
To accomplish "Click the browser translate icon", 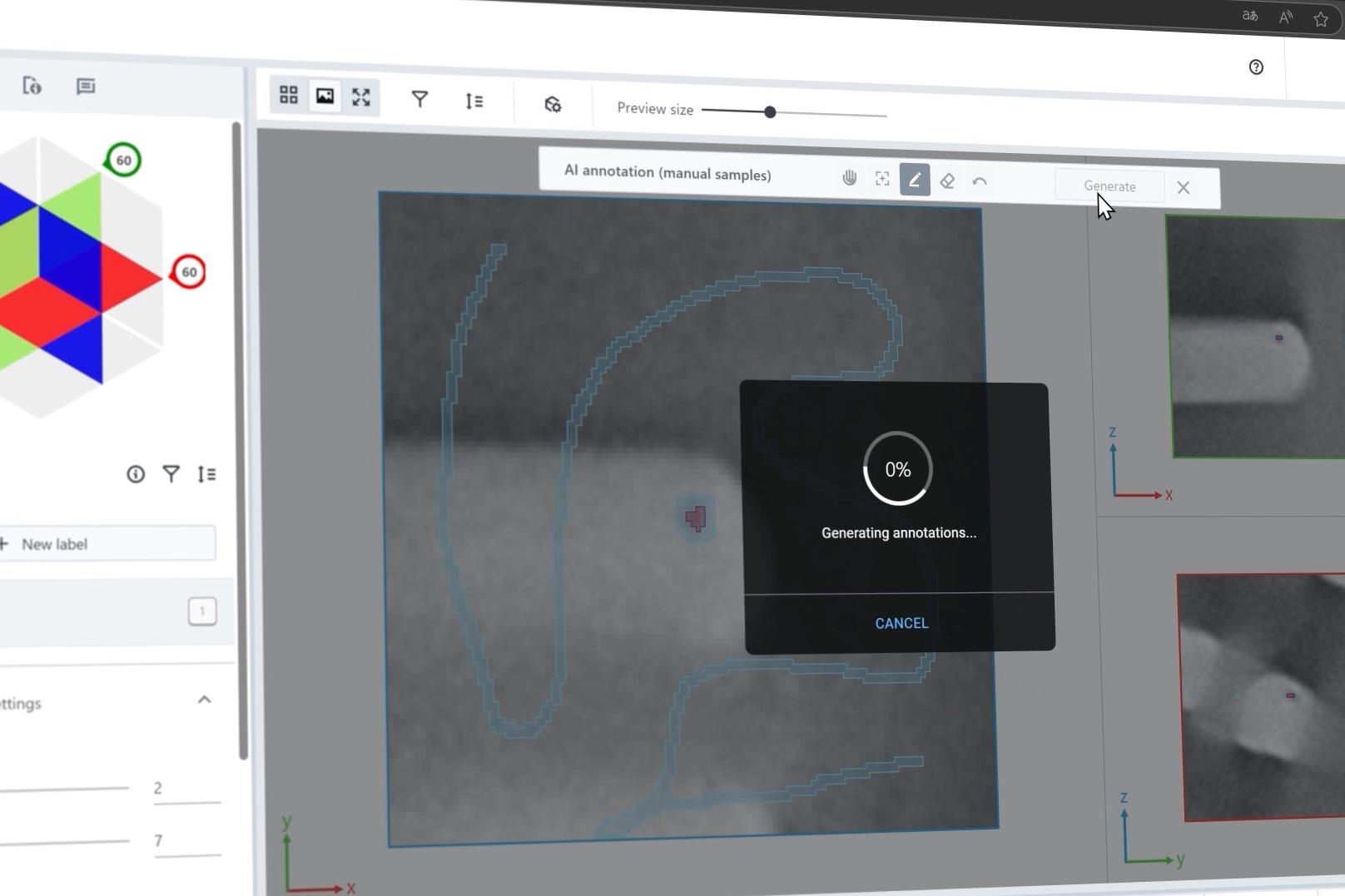I will pyautogui.click(x=1250, y=16).
